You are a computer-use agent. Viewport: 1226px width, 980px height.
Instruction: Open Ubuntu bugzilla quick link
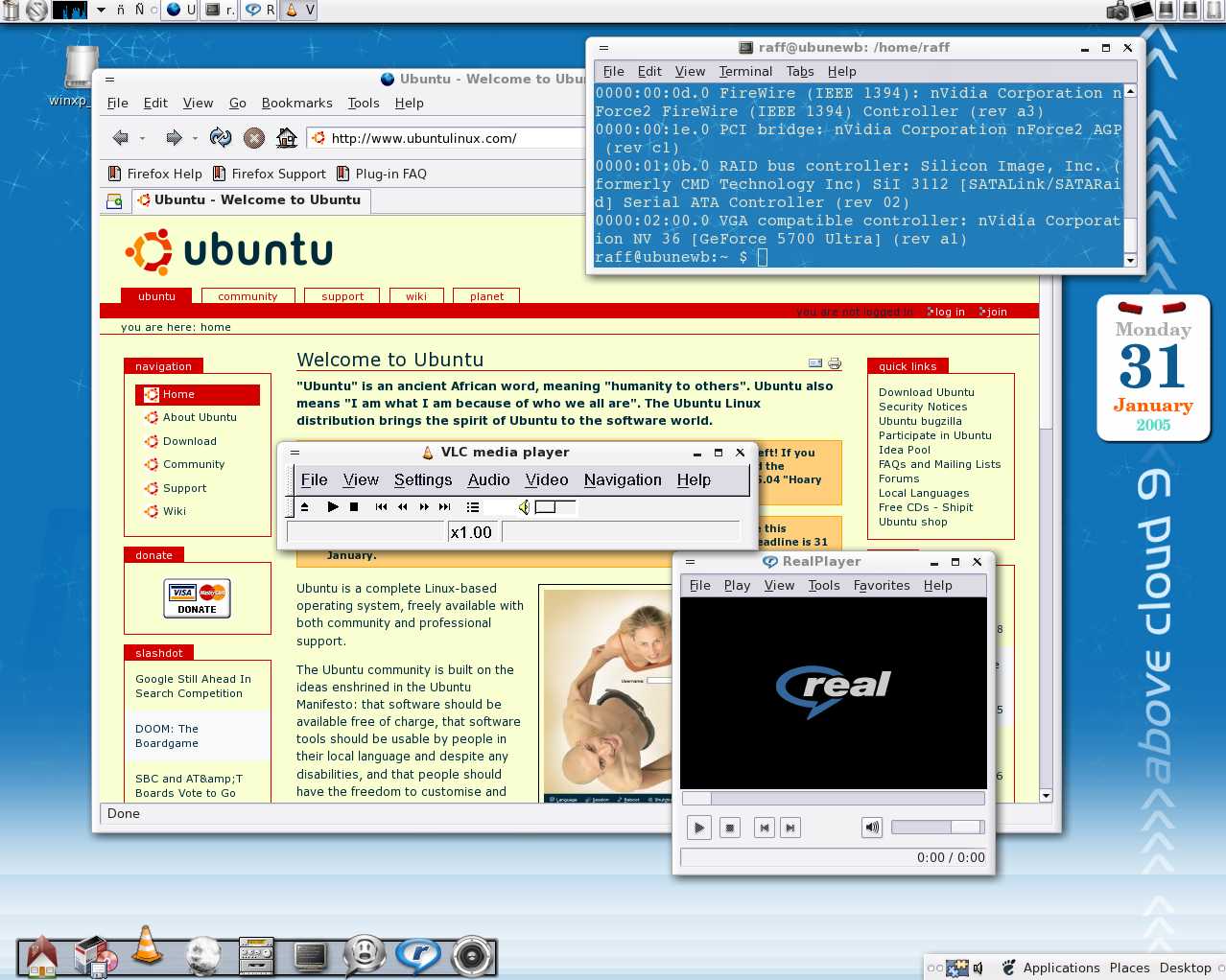point(920,421)
